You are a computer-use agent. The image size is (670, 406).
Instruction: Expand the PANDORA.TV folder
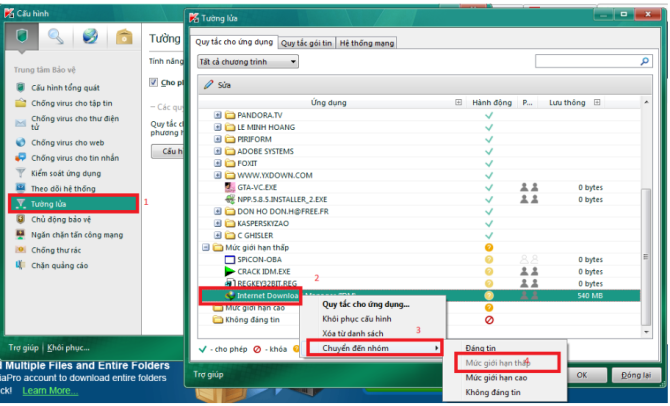click(217, 115)
